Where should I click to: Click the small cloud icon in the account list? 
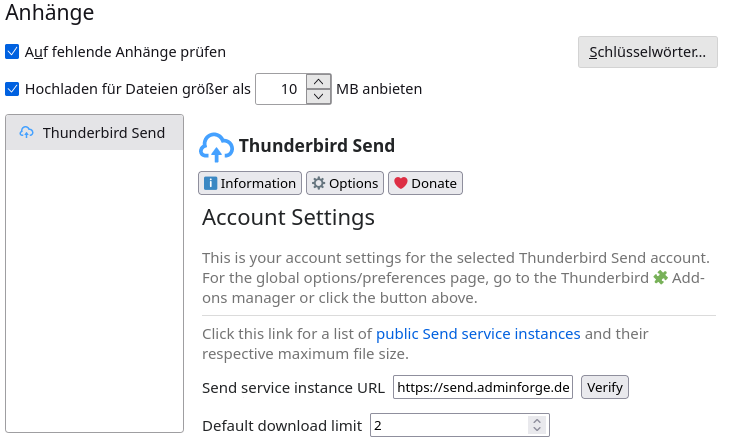27,133
